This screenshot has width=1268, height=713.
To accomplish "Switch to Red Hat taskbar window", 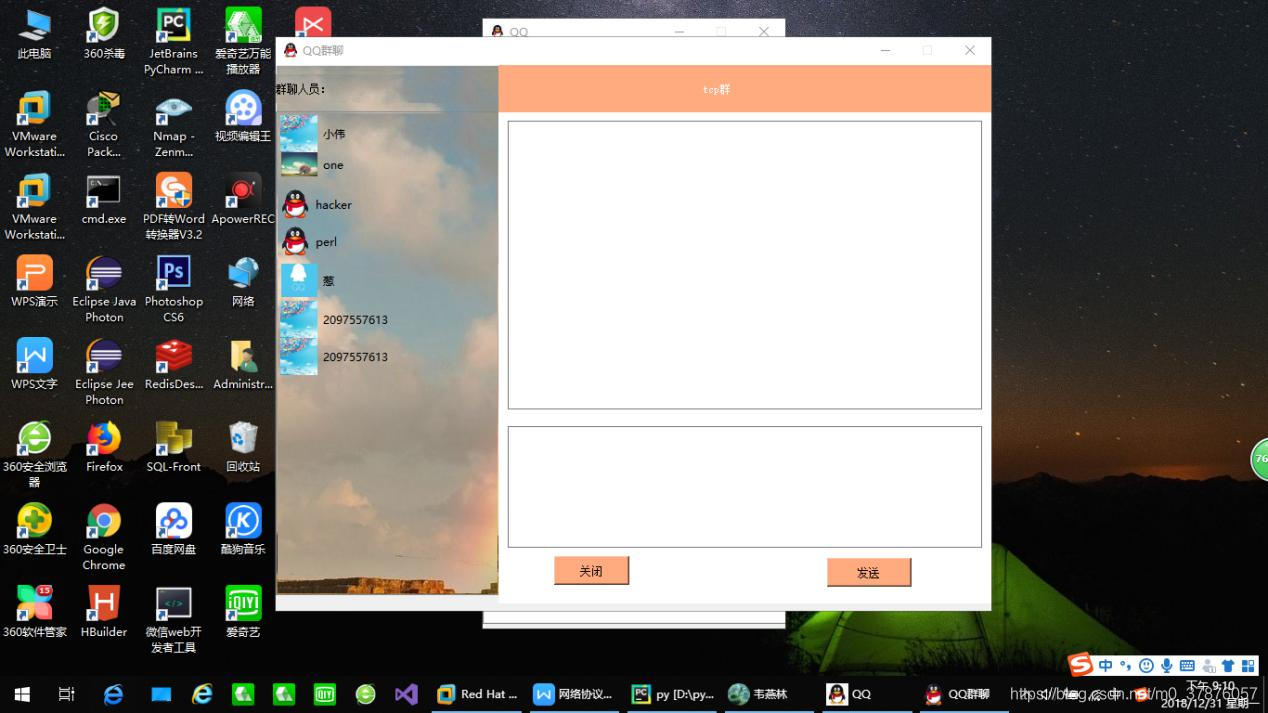I will click(x=477, y=693).
